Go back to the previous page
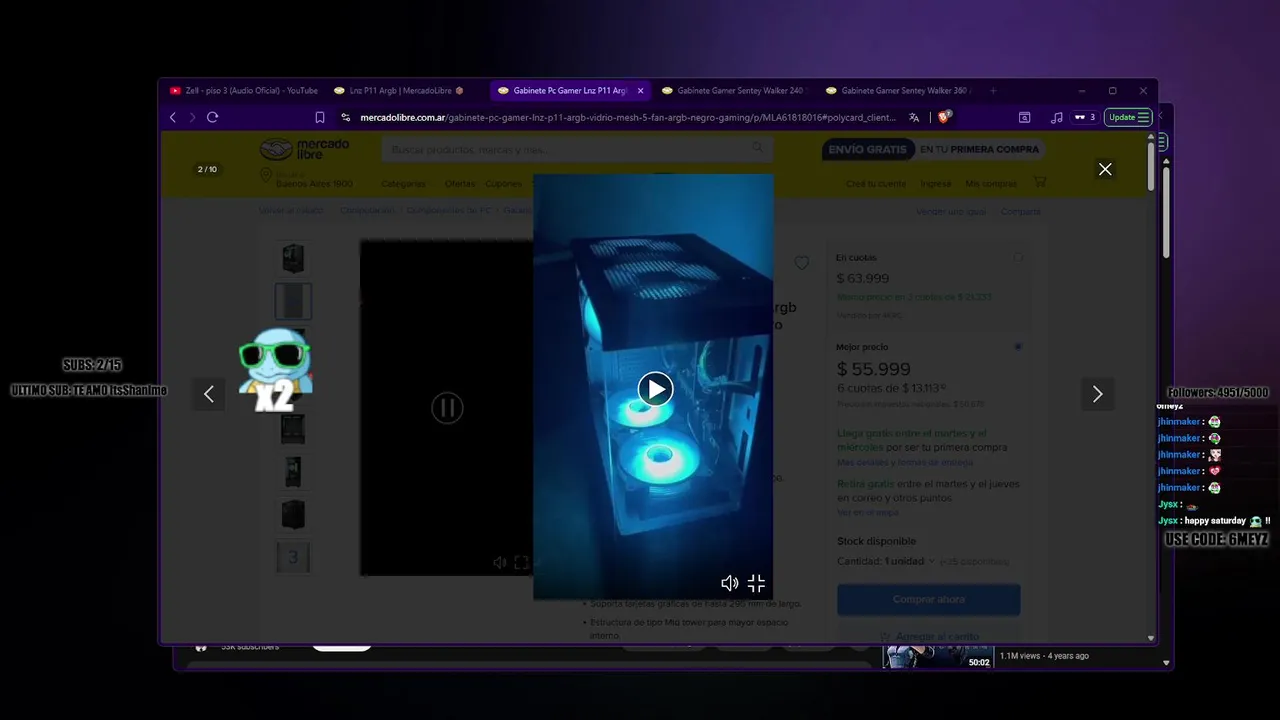 pos(172,117)
